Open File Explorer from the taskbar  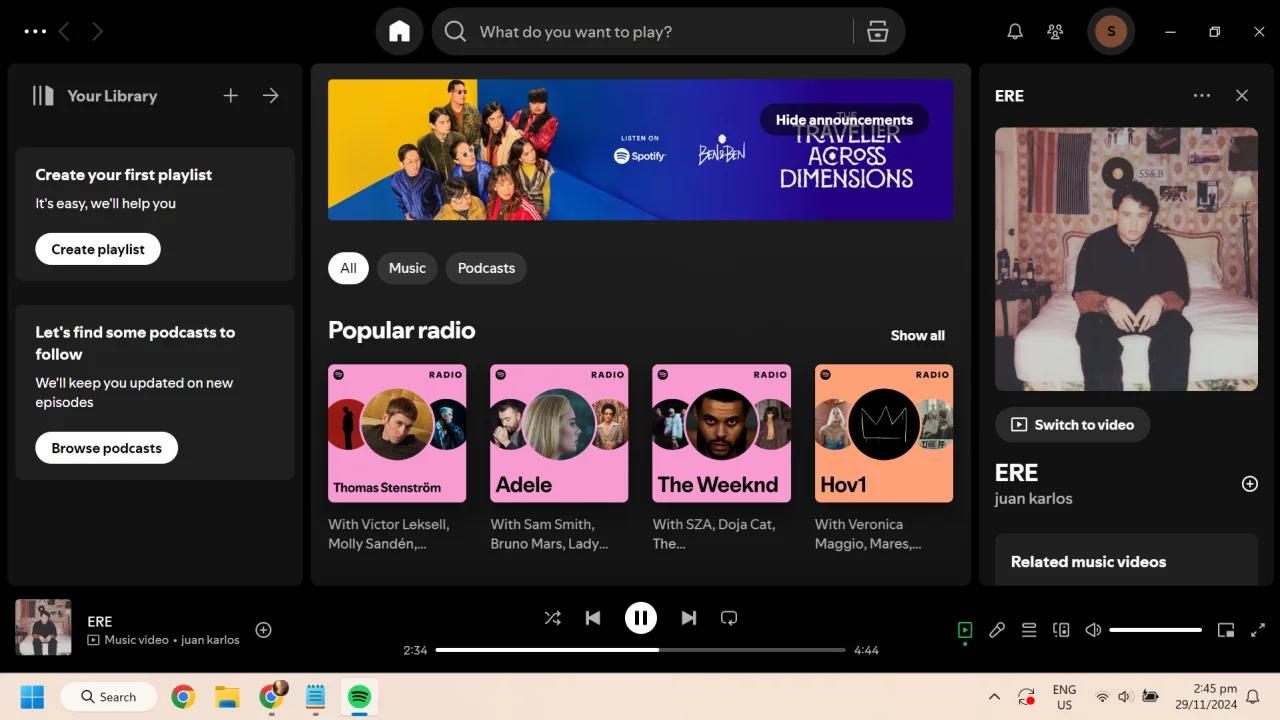click(x=227, y=697)
